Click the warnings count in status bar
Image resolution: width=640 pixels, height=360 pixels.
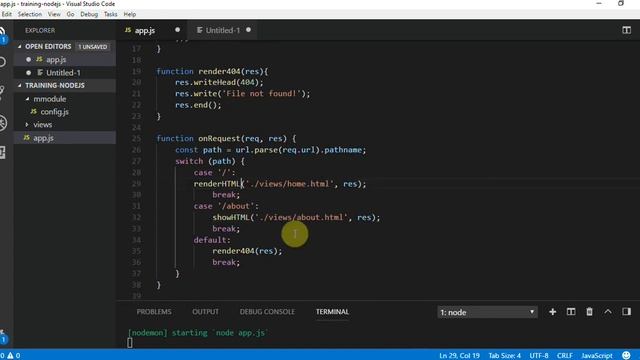click(x=14, y=356)
